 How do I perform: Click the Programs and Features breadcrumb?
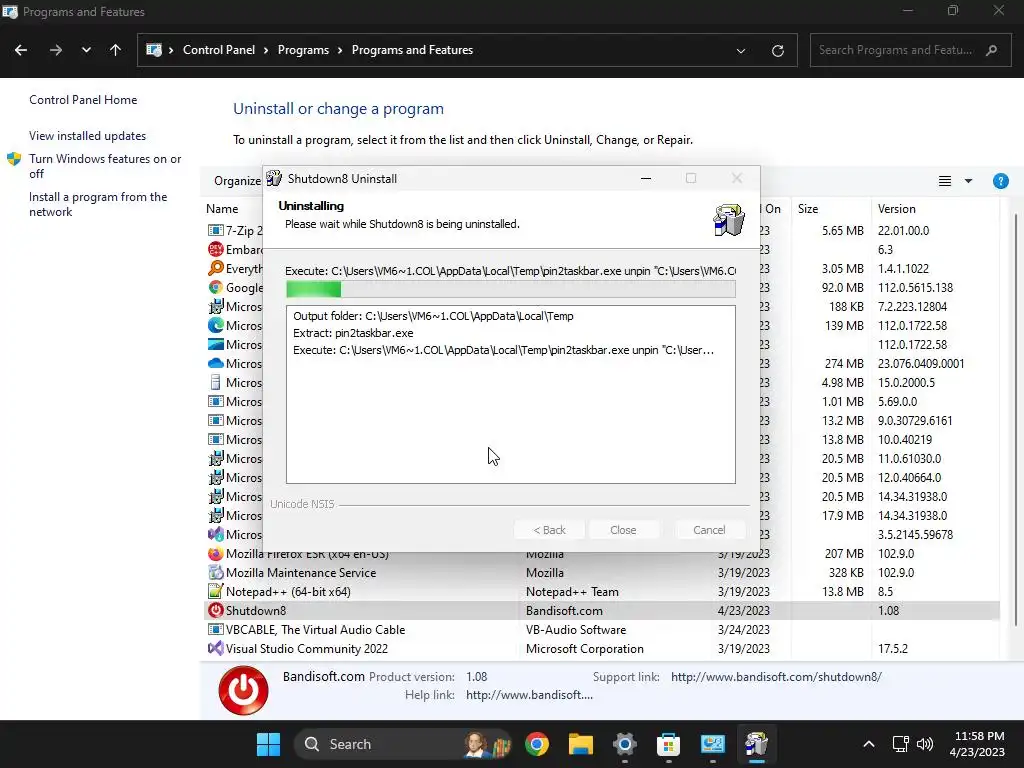click(x=412, y=50)
